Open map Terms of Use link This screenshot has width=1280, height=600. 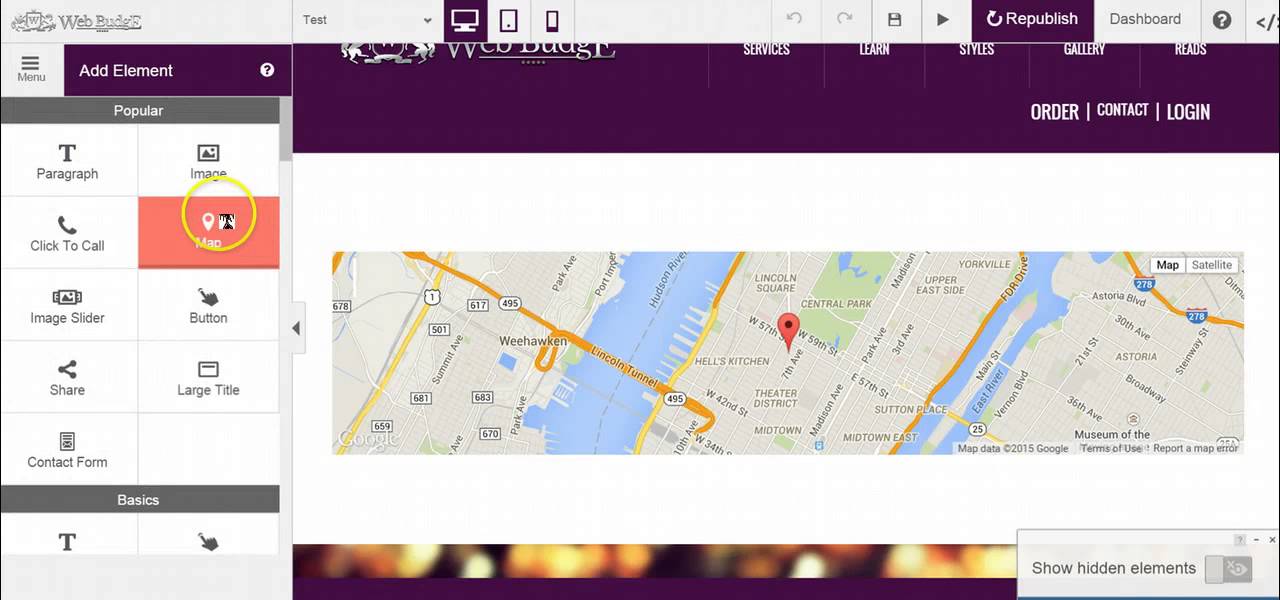click(1111, 449)
